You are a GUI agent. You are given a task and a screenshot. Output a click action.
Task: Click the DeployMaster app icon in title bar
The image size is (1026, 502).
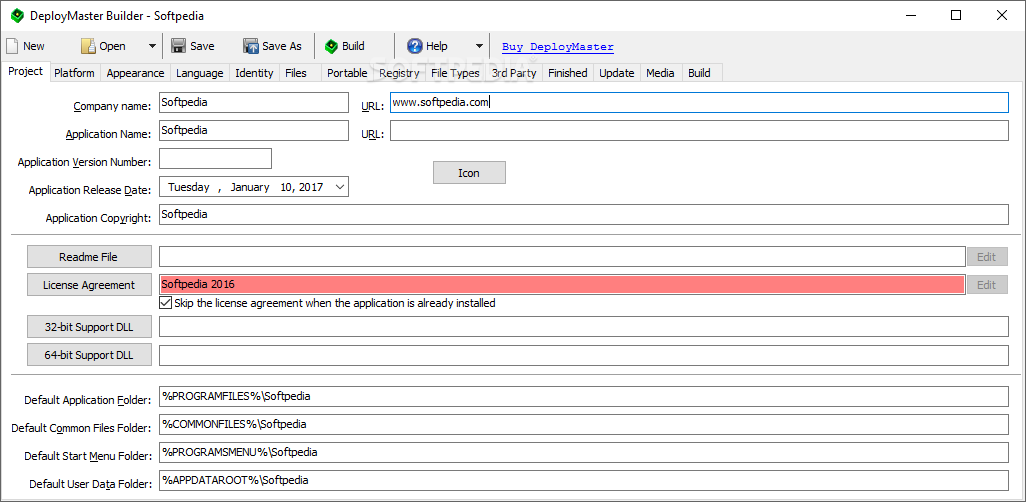click(x=17, y=15)
